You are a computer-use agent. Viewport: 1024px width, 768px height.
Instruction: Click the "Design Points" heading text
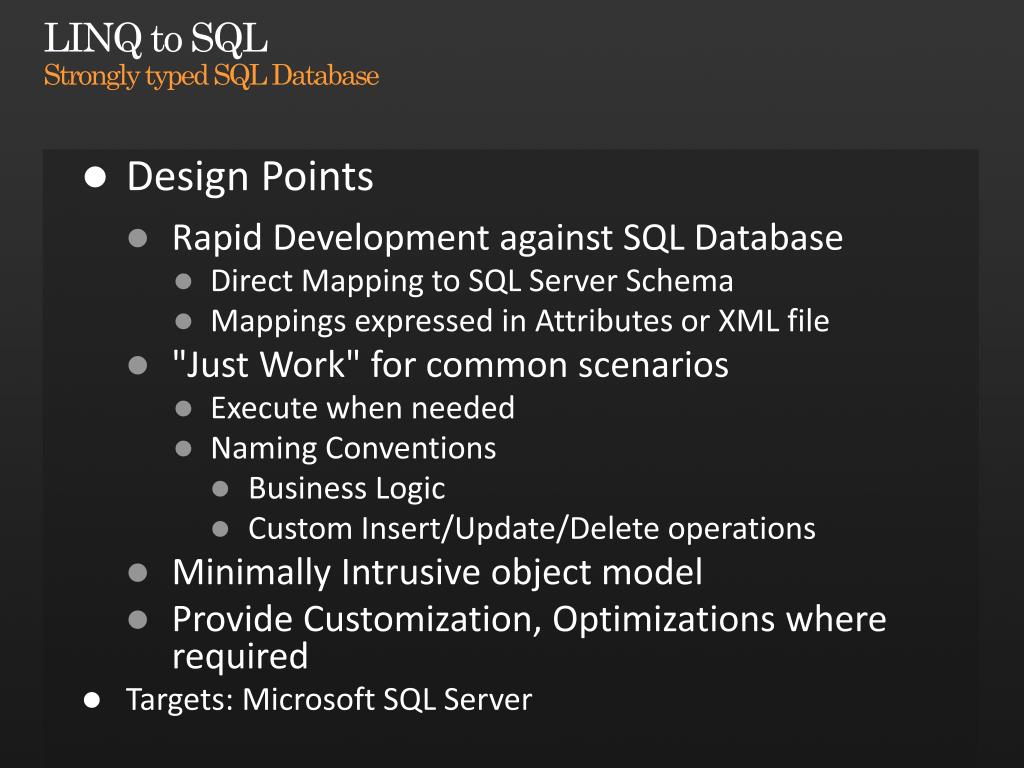pos(250,177)
